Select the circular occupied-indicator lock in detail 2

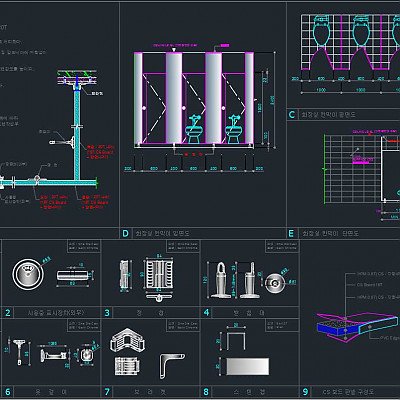(28, 274)
